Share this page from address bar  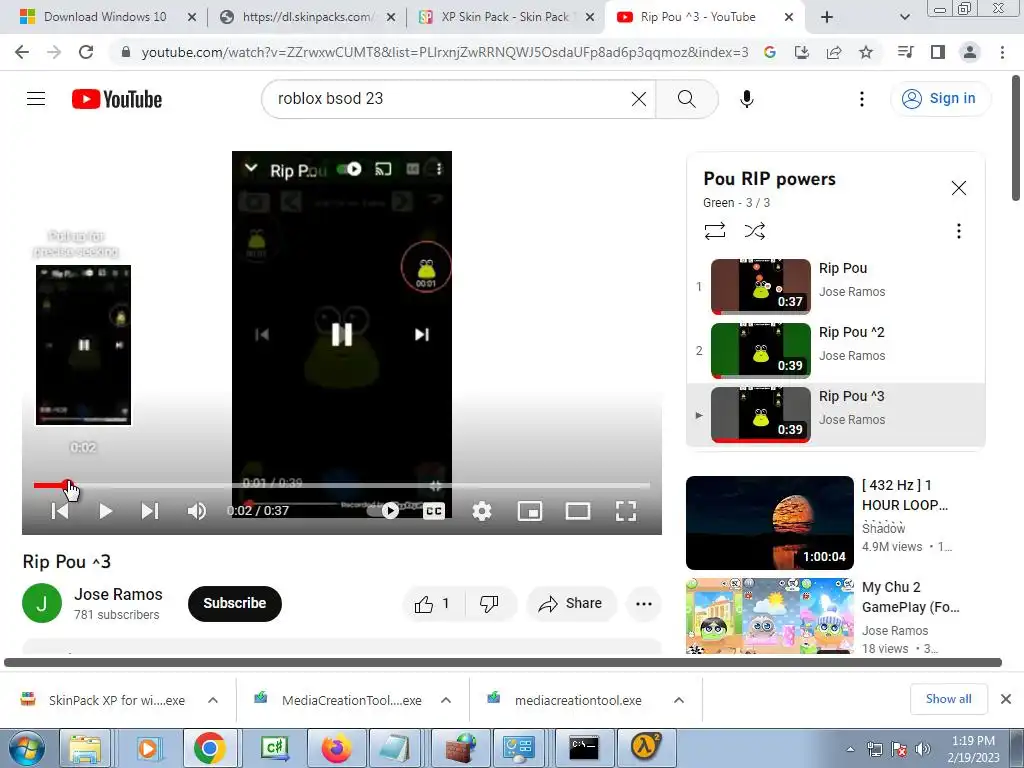point(834,52)
